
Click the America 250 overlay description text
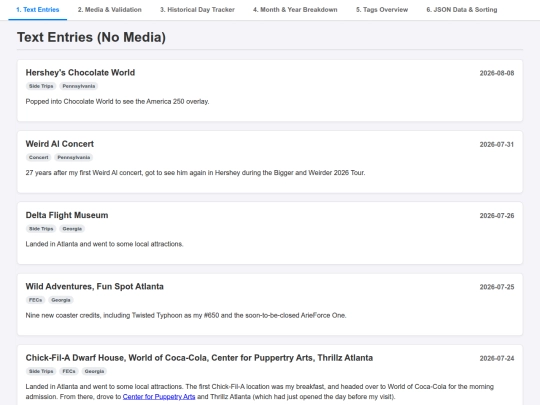[x=117, y=102]
